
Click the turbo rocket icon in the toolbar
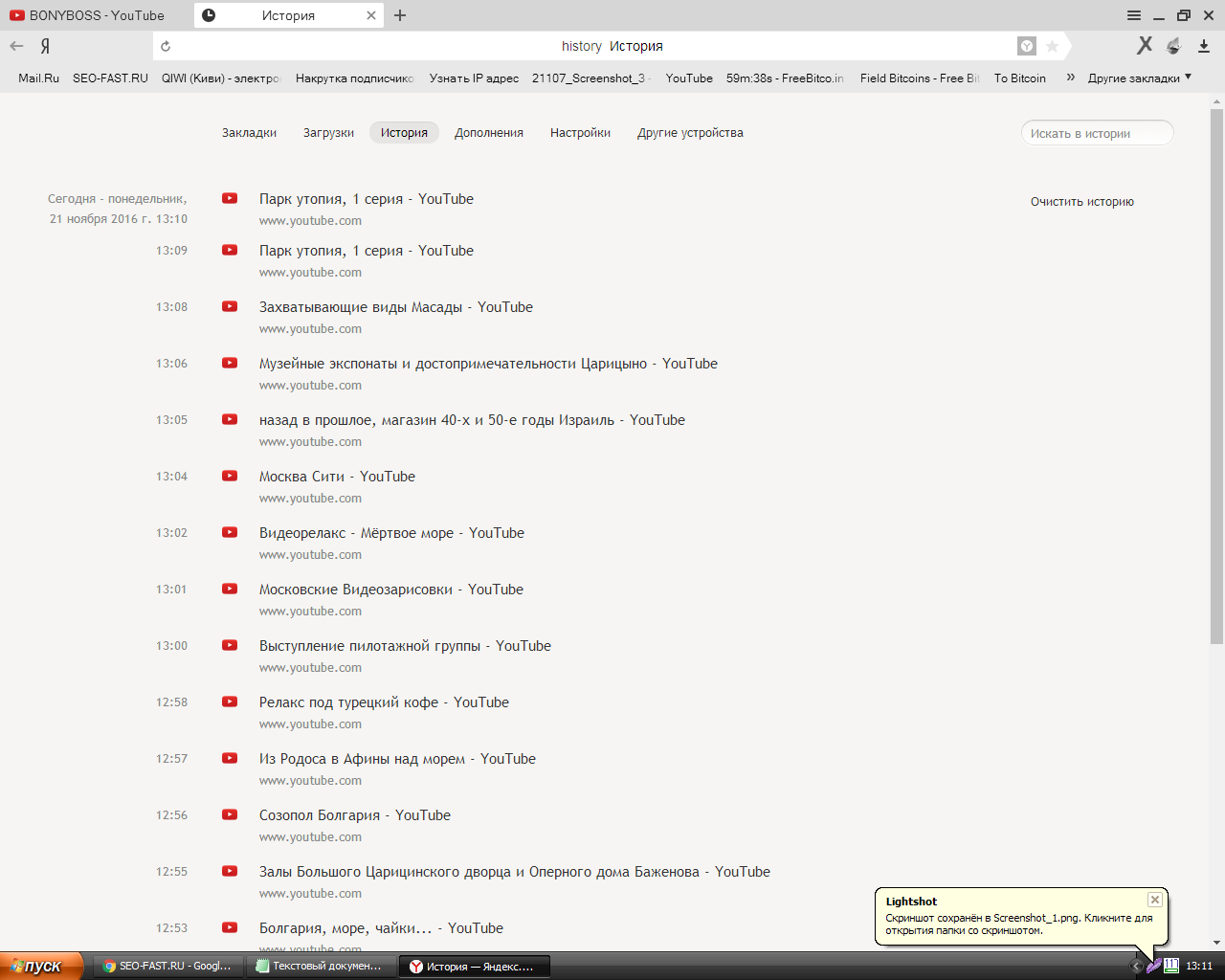pos(1174,46)
